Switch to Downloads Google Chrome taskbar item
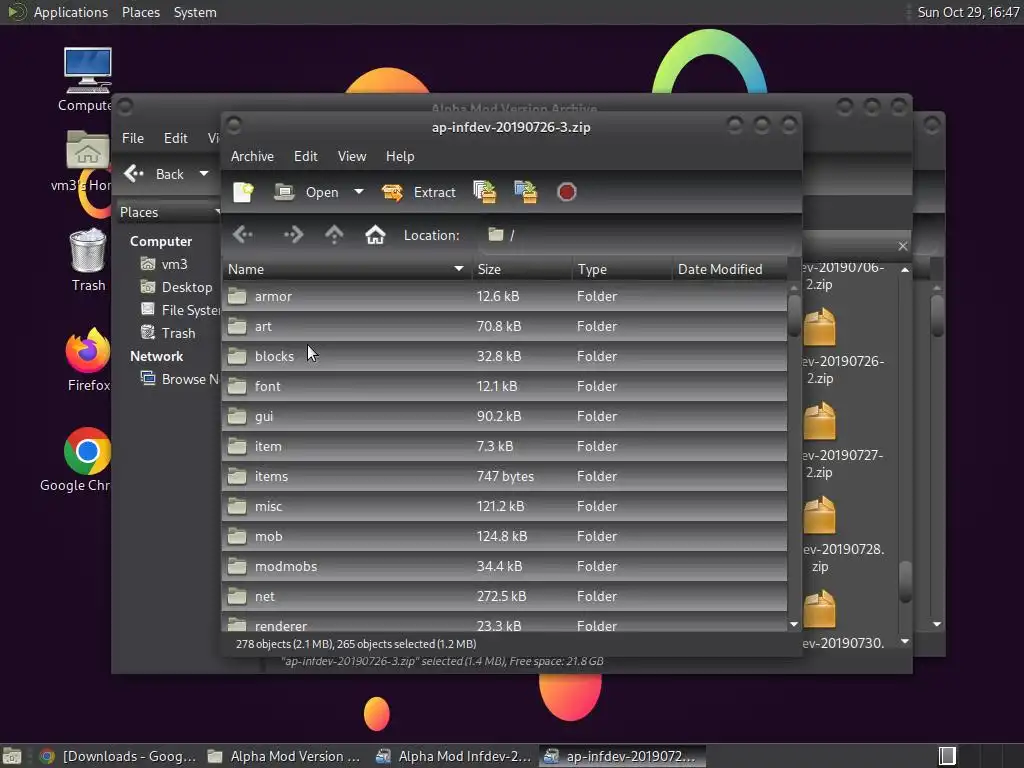 (118, 756)
